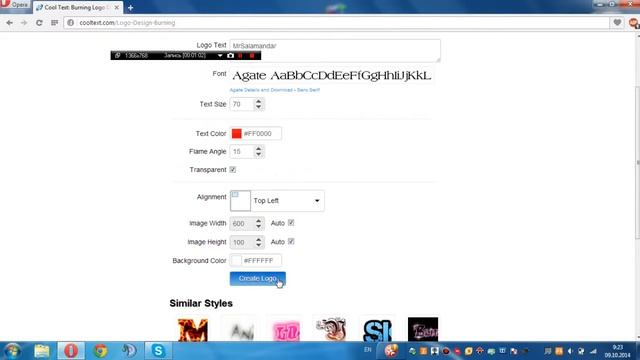Decrease the Image Width value
The image size is (640, 360).
click(x=258, y=227)
